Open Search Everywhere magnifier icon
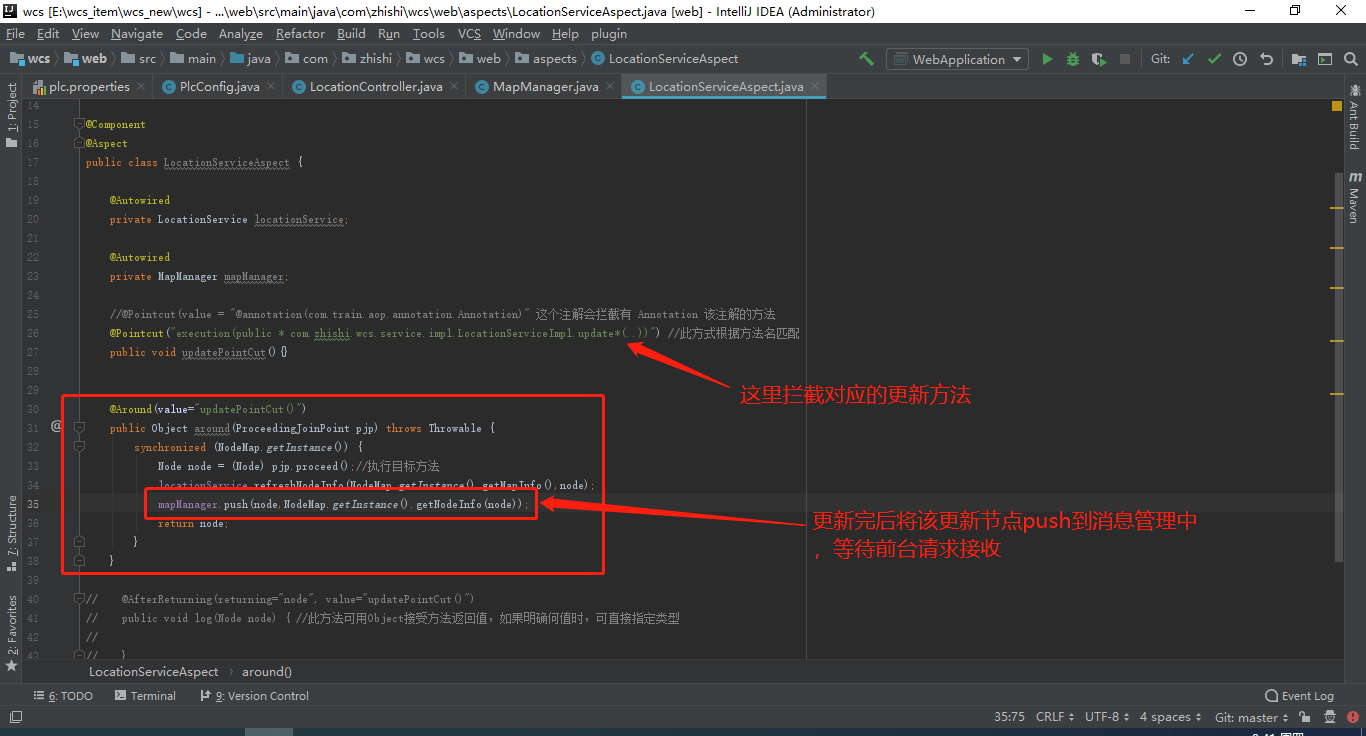Screen dimensions: 1366x736 (1351, 59)
